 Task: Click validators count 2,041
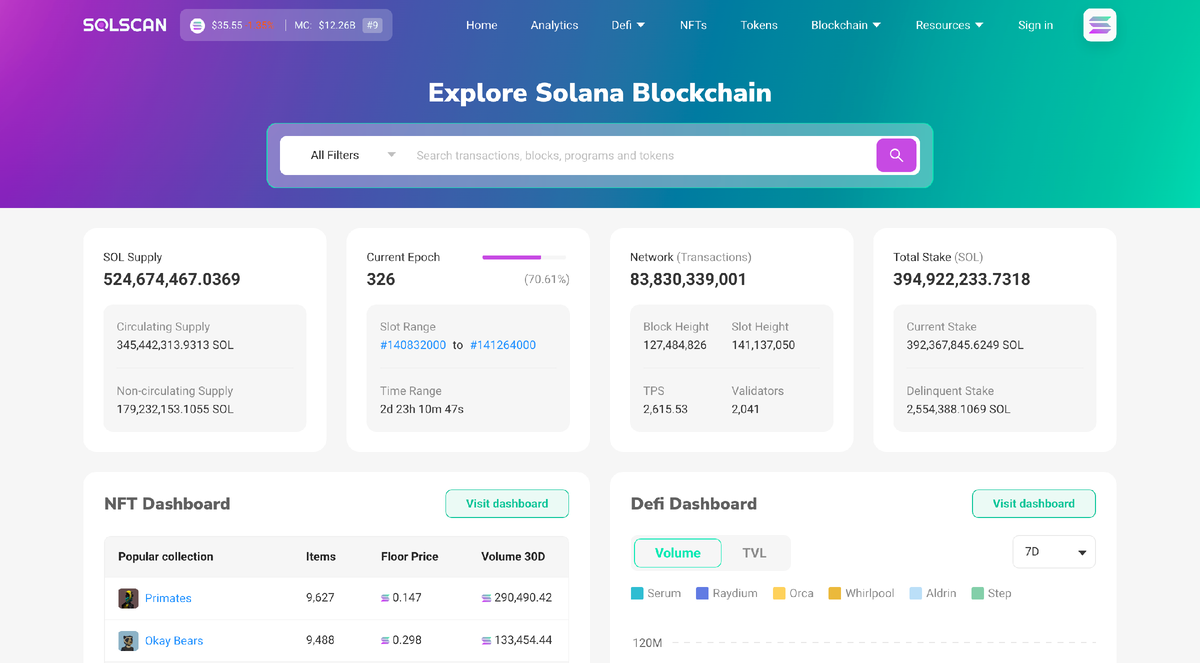pos(746,409)
